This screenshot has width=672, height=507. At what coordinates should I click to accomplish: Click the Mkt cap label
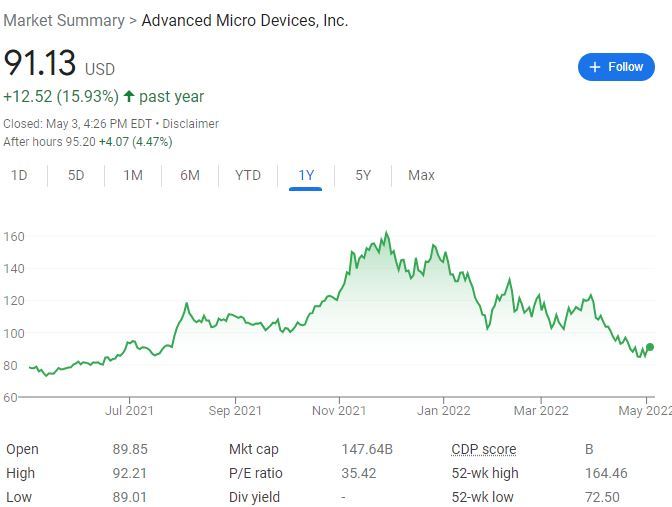[x=254, y=449]
